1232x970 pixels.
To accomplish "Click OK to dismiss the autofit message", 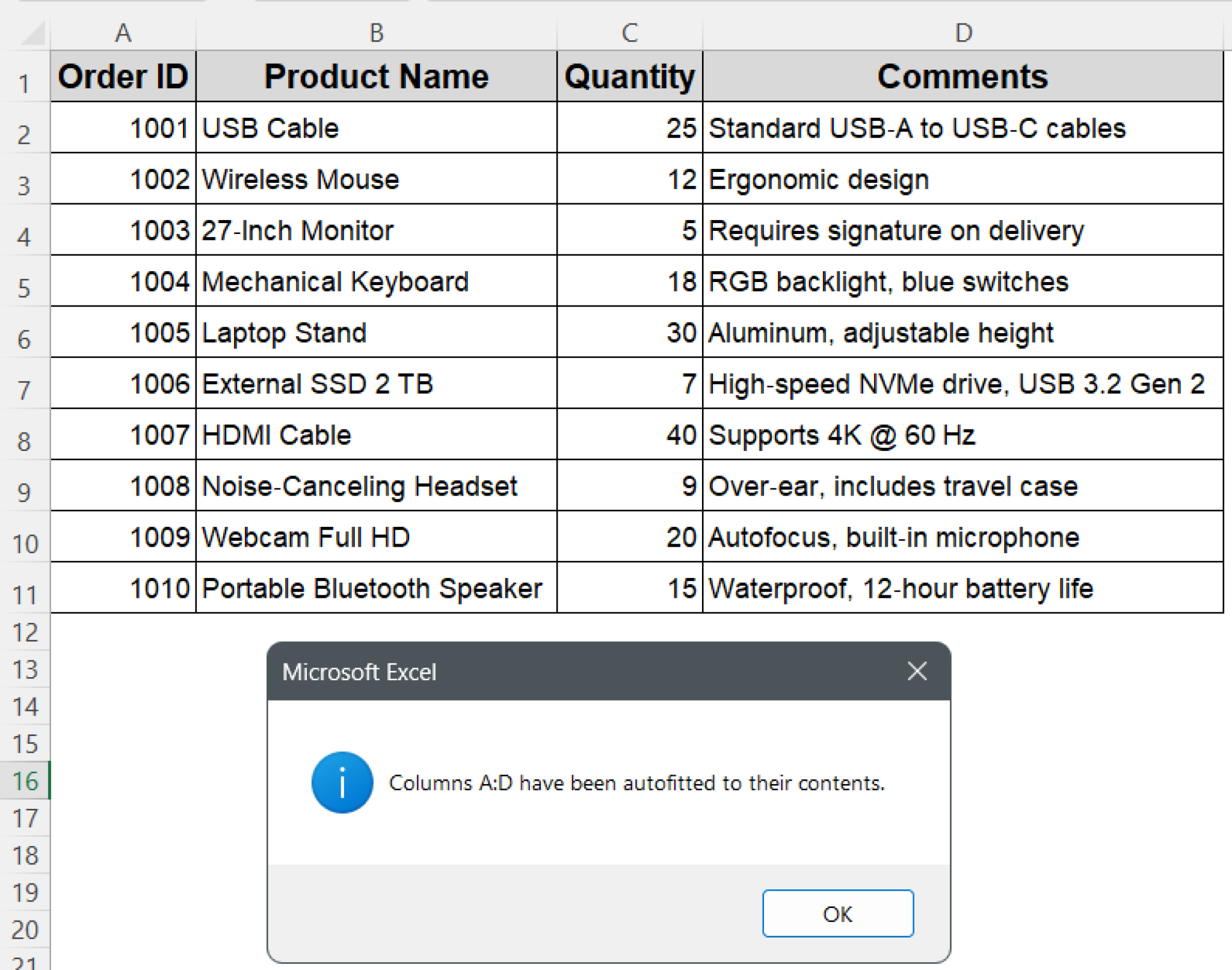I will (x=838, y=914).
